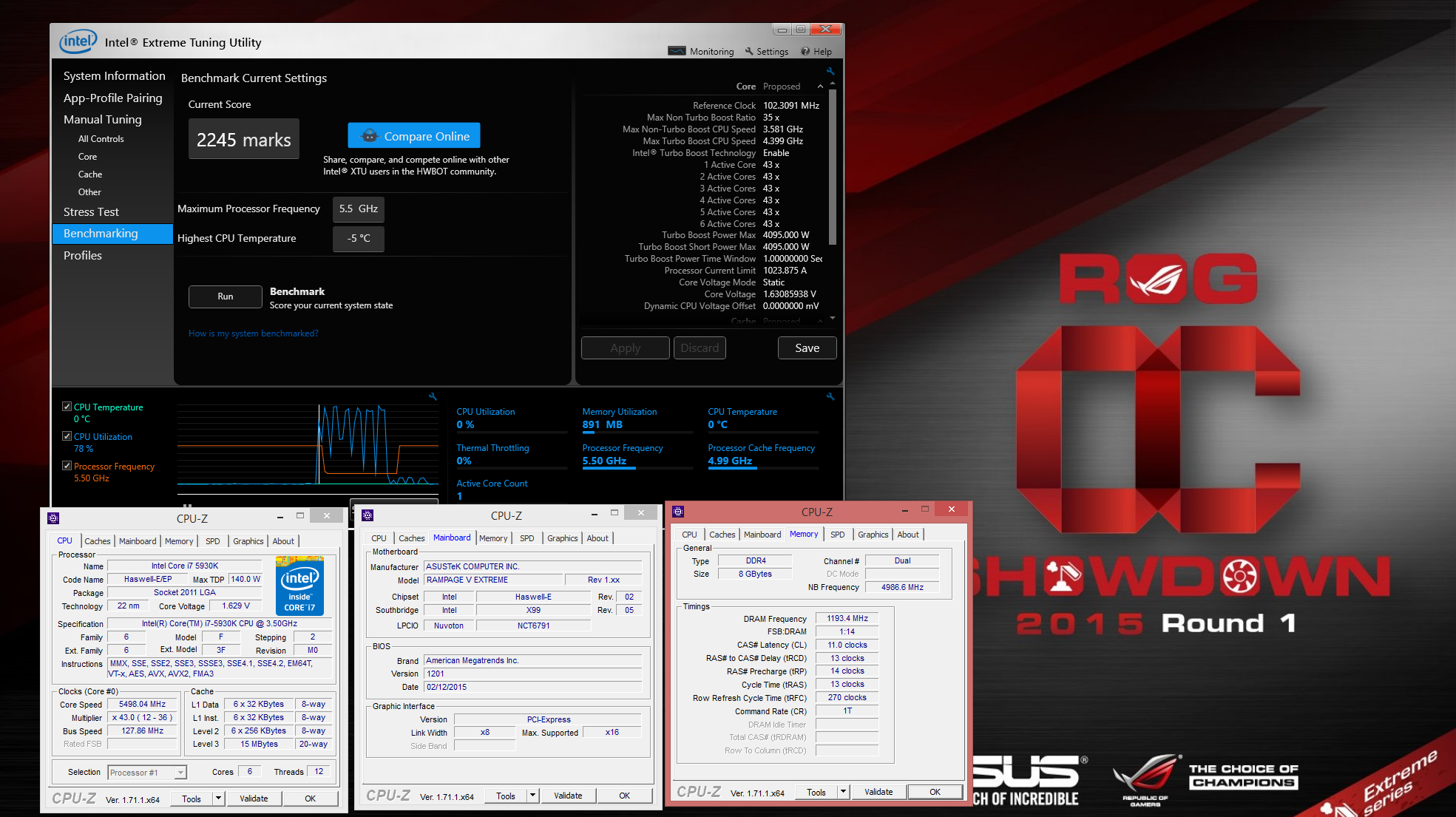Open Tools dropdown arrow in Memory window

click(843, 791)
